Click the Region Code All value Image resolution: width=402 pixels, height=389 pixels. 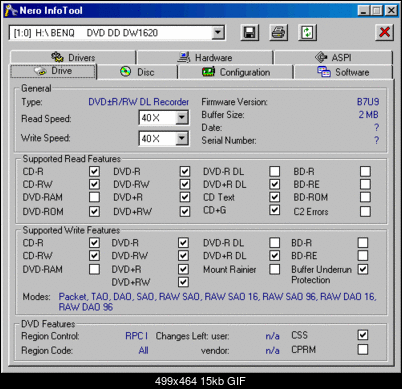143,350
